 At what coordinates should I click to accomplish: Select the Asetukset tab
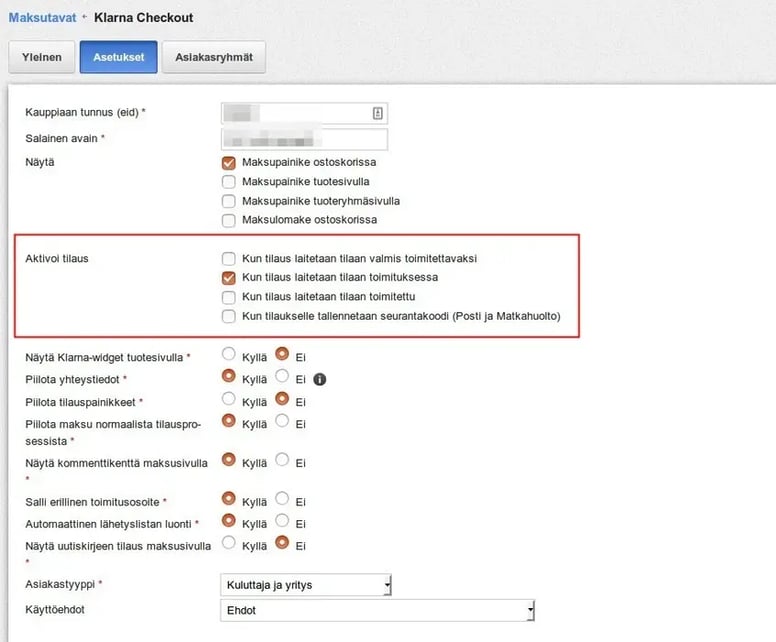pos(119,57)
